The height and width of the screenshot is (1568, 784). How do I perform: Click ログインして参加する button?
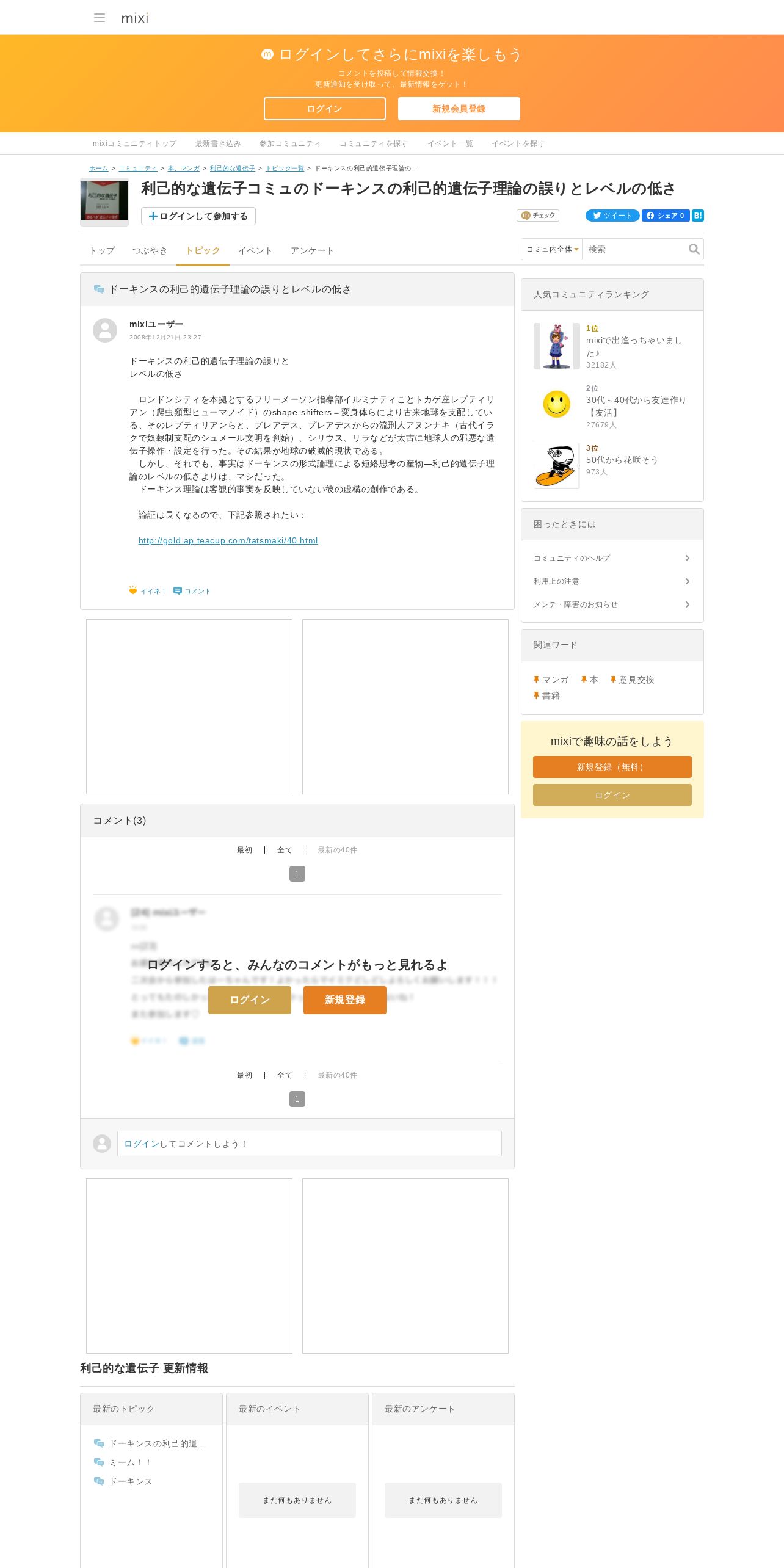pos(198,216)
